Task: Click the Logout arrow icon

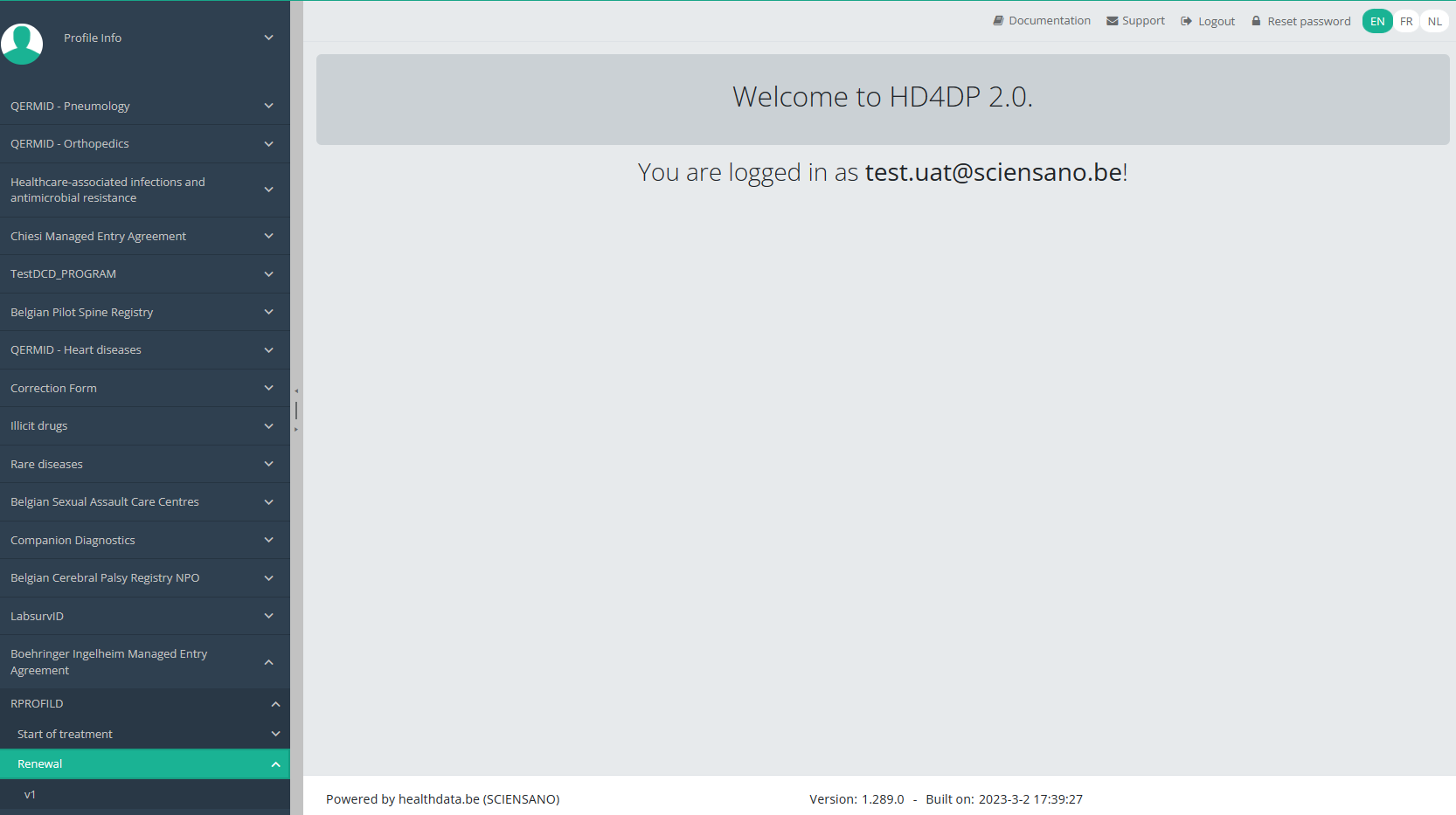Action: pyautogui.click(x=1186, y=21)
